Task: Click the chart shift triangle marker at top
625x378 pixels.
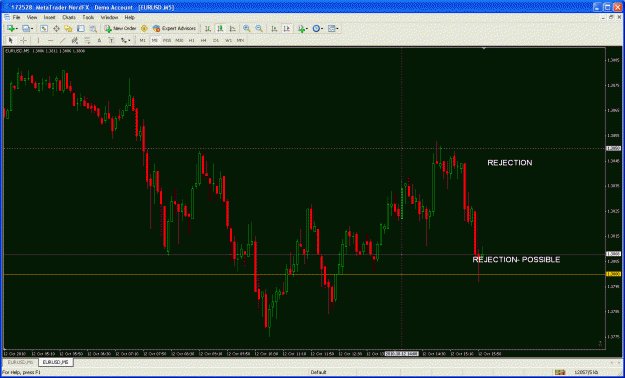Action: point(484,48)
